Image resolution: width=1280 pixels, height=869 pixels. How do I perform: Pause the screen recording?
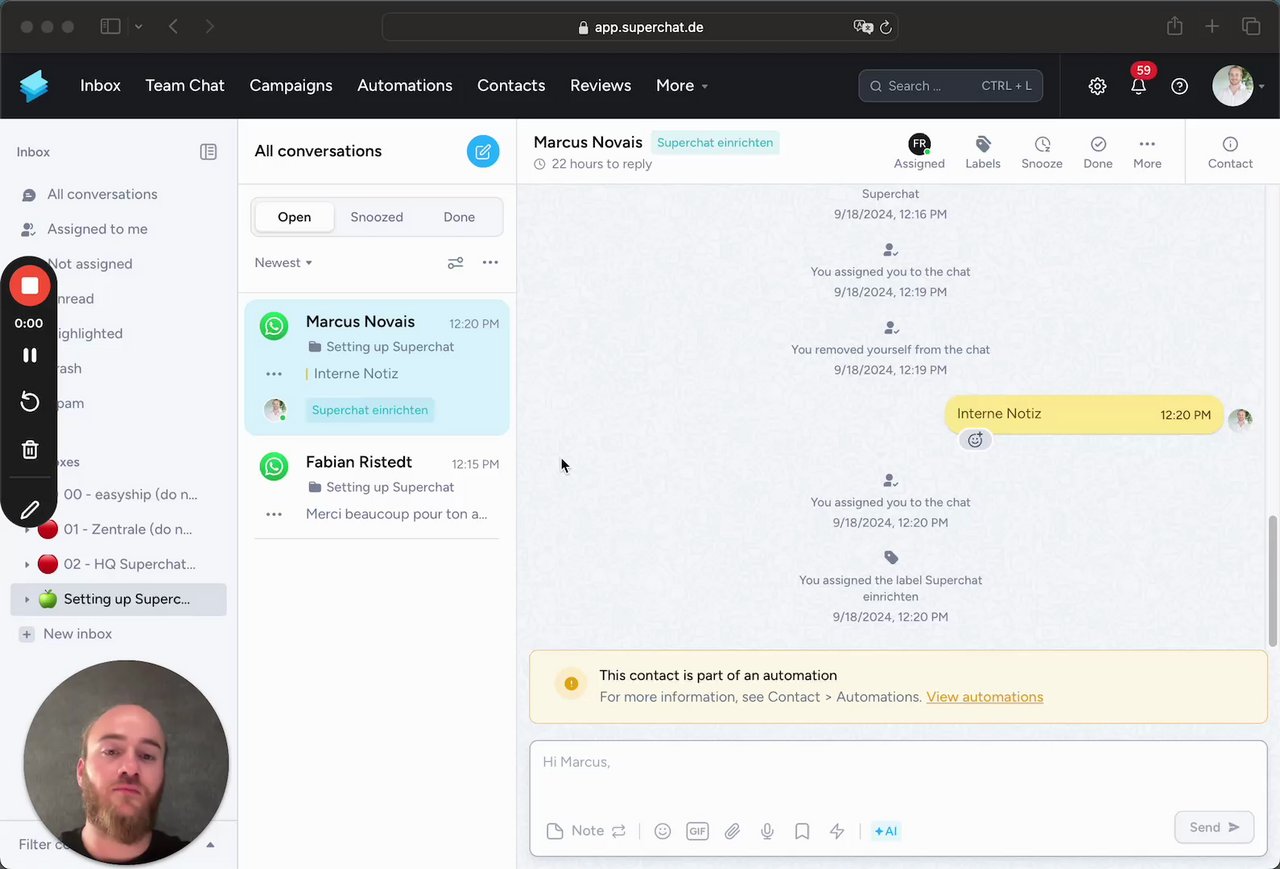tap(30, 355)
